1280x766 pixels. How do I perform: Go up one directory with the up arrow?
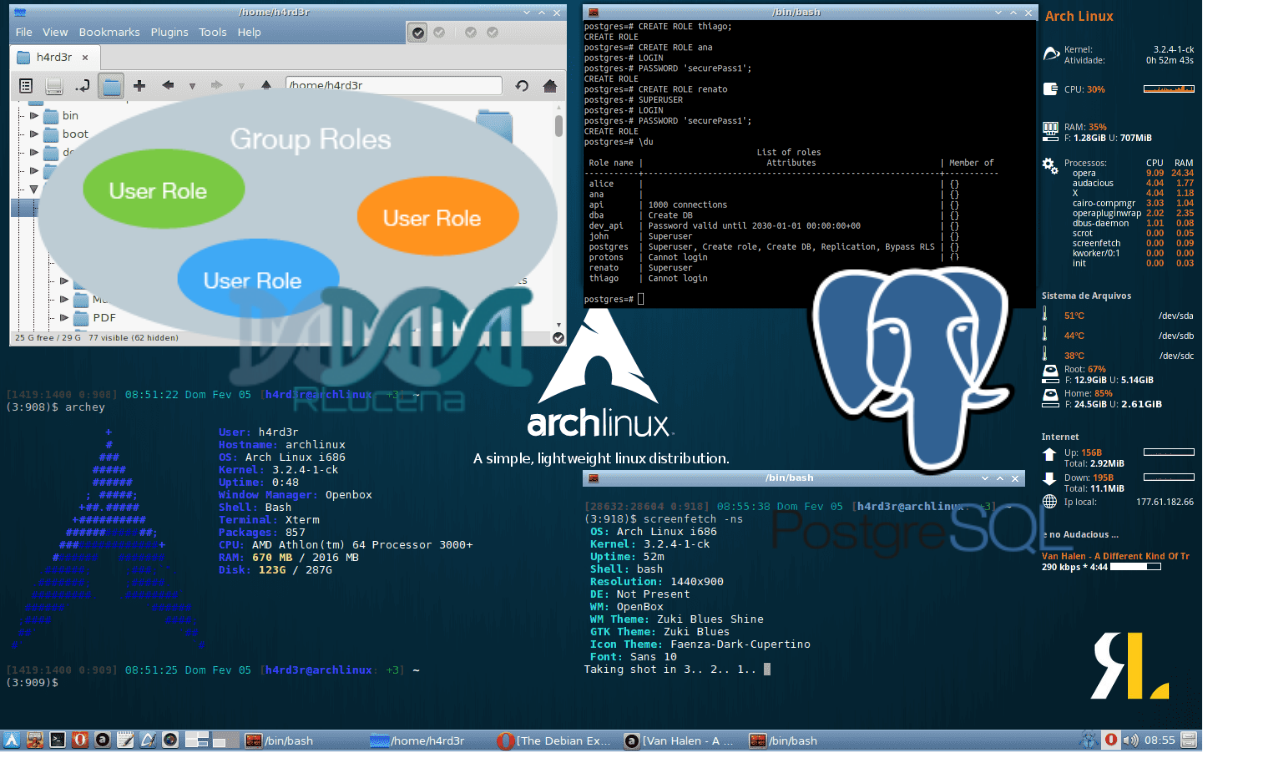point(265,86)
